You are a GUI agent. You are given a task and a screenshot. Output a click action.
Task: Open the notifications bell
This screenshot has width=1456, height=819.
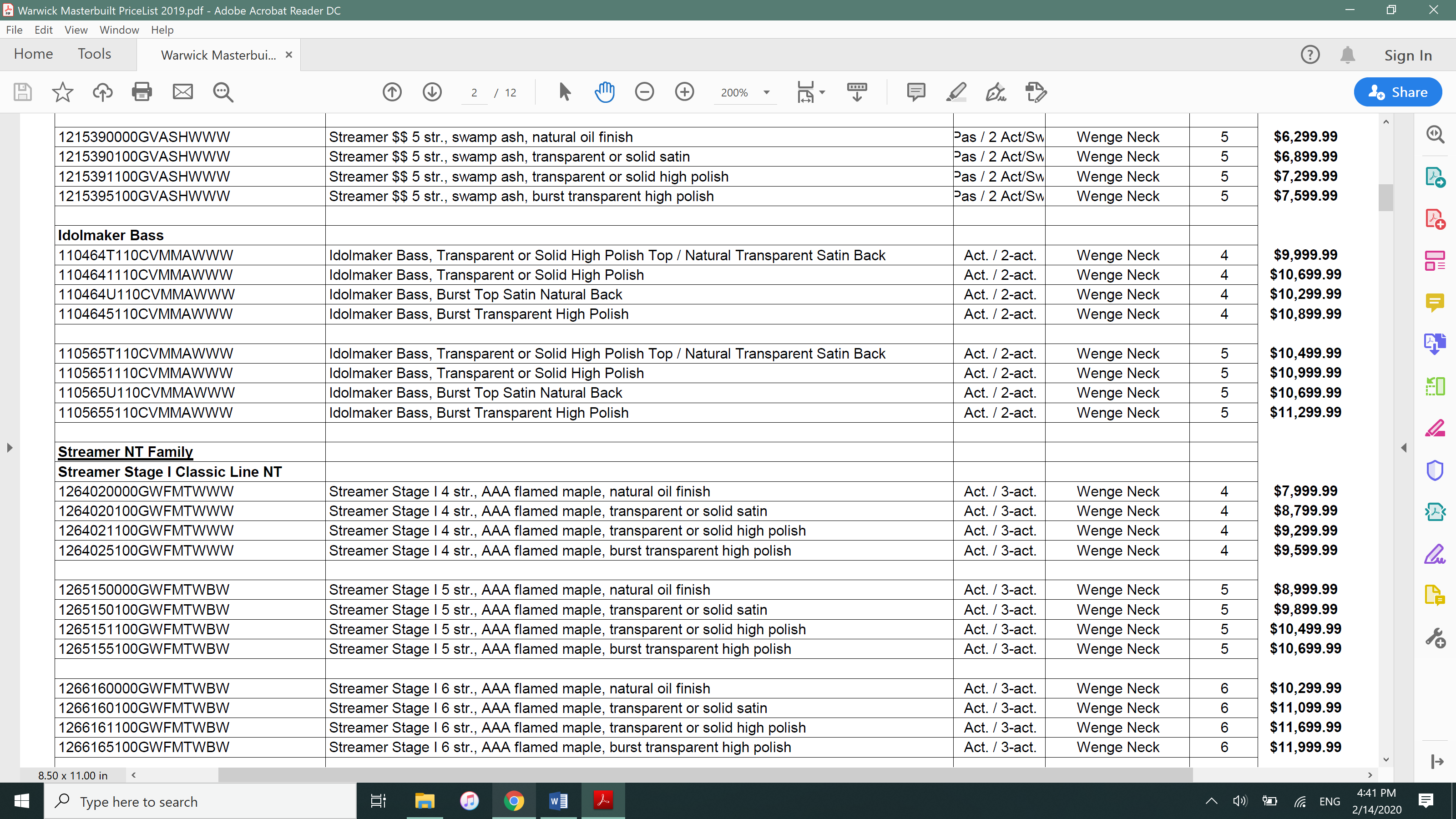pyautogui.click(x=1347, y=55)
